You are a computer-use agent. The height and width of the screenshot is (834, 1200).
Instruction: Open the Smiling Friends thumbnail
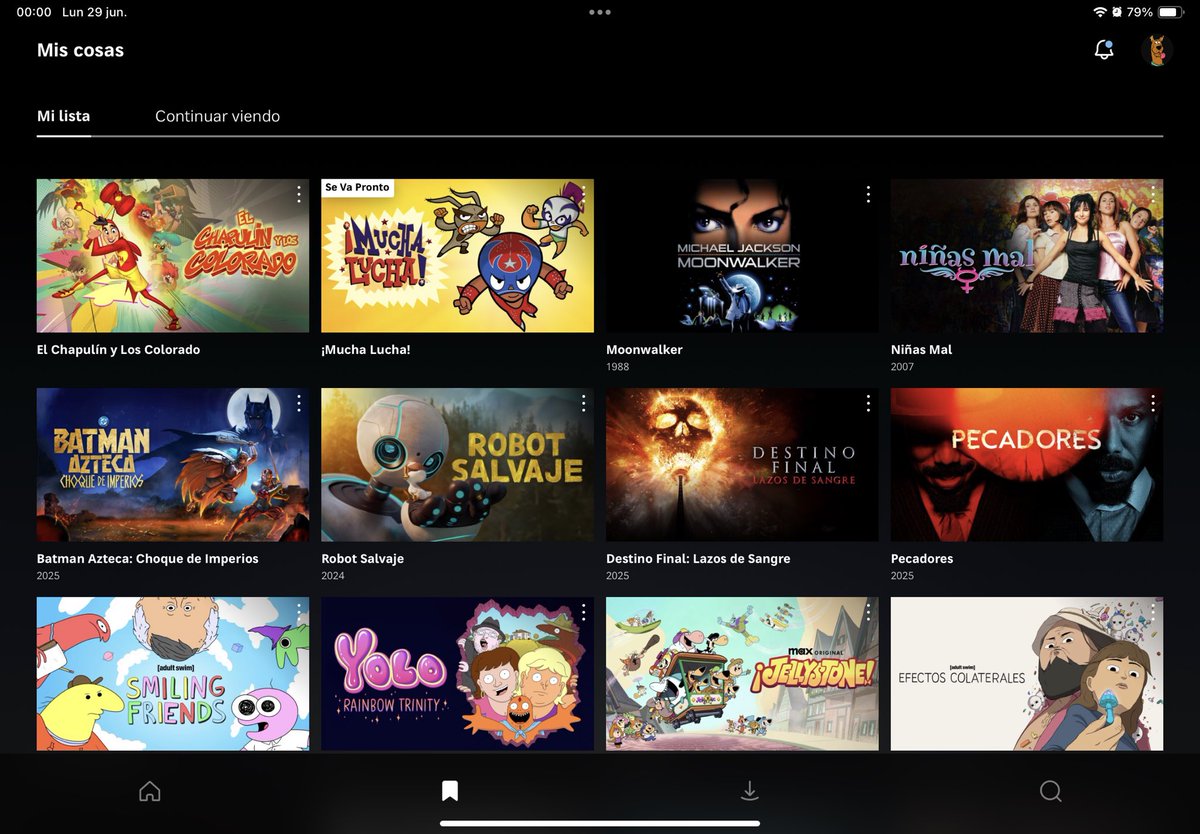click(173, 674)
